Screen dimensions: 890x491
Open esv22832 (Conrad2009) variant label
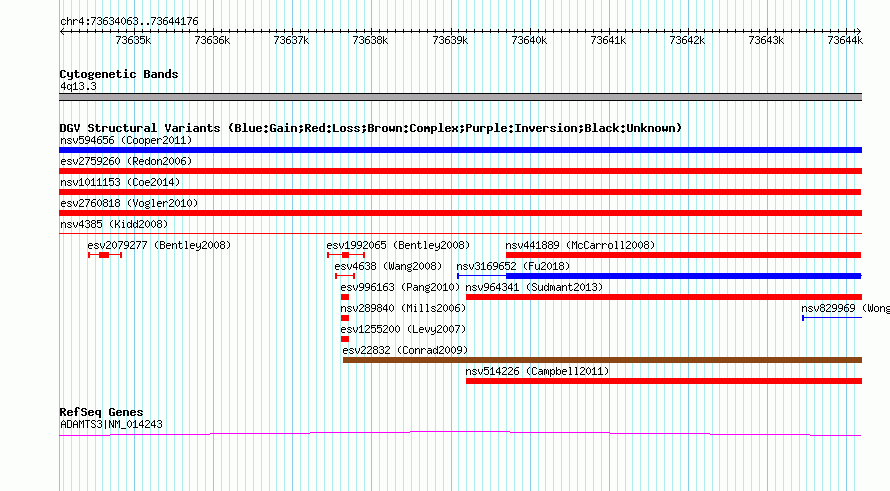click(x=405, y=350)
